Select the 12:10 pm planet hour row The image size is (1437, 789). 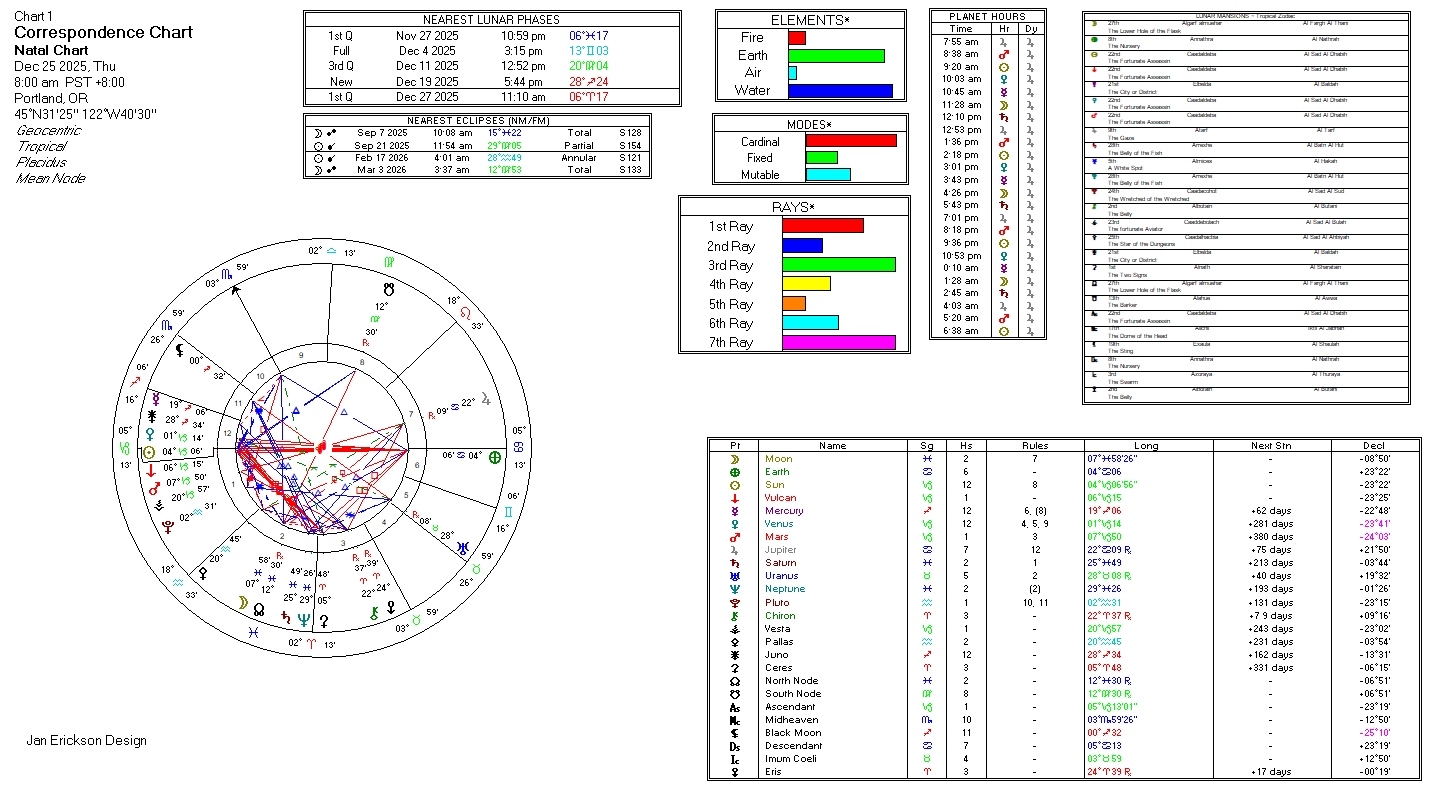pos(986,117)
